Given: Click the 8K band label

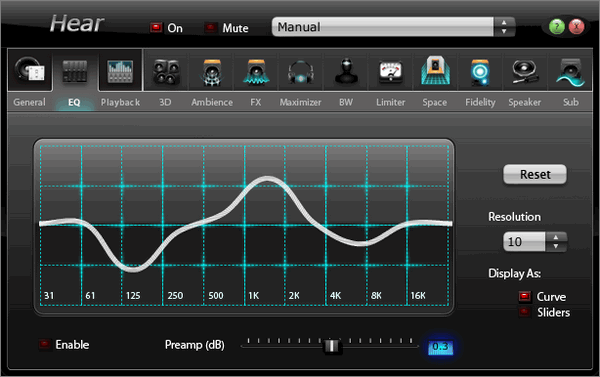Looking at the screenshot, I should click(376, 295).
